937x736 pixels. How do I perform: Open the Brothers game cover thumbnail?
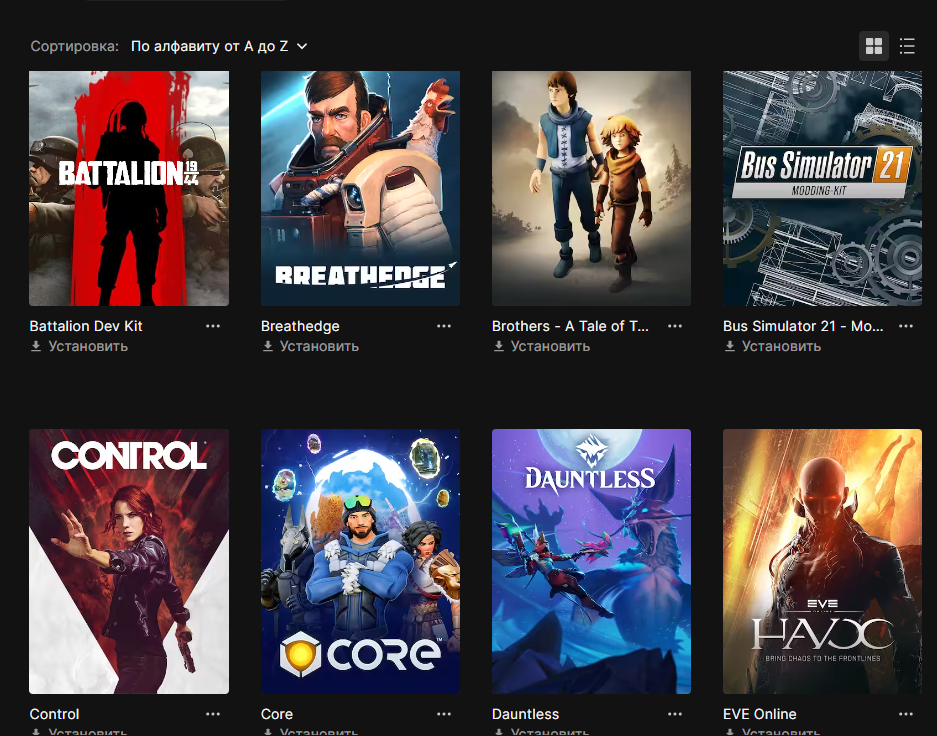[x=591, y=188]
